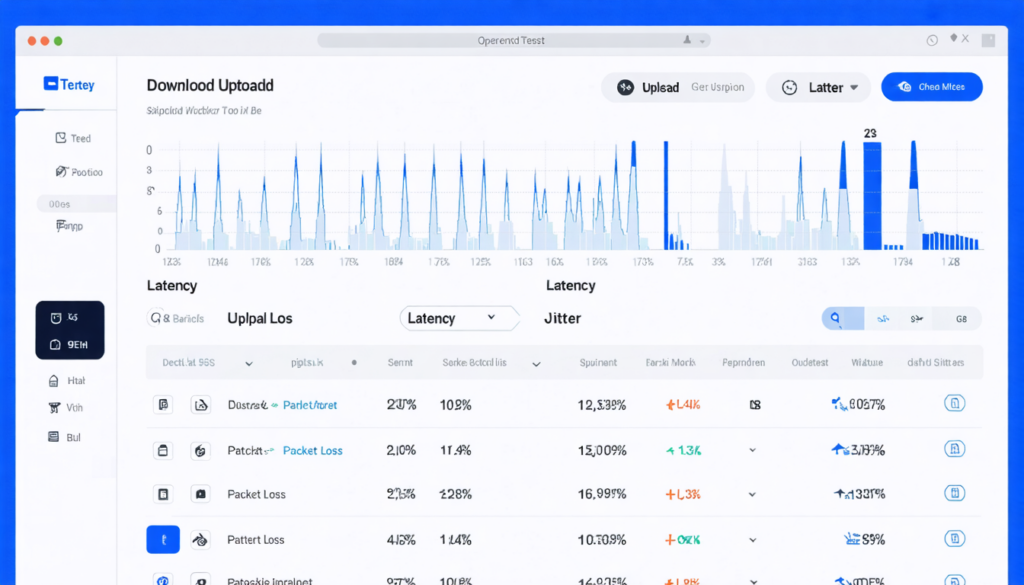The width and height of the screenshot is (1024, 585).
Task: Click the Bul sidebar list icon
Action: point(54,437)
